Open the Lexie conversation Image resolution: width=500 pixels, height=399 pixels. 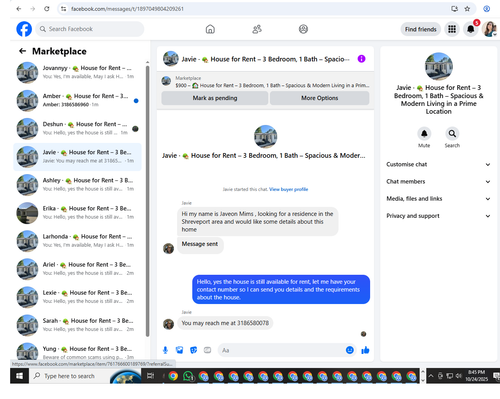[77, 297]
